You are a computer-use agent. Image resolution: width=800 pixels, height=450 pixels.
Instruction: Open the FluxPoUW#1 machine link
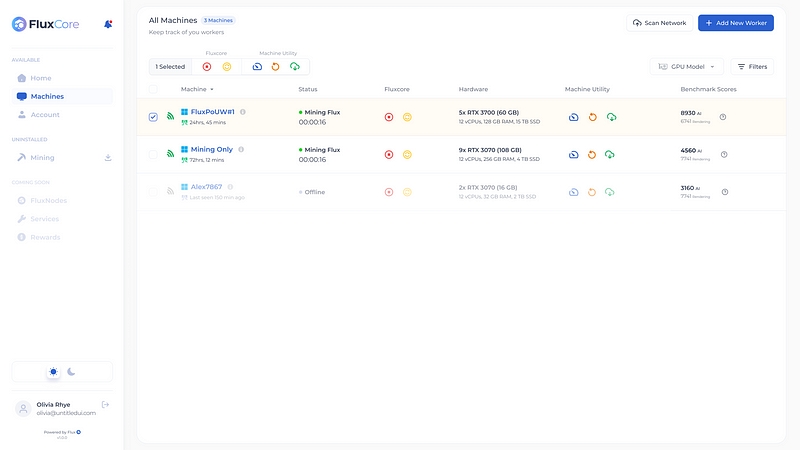(x=212, y=112)
